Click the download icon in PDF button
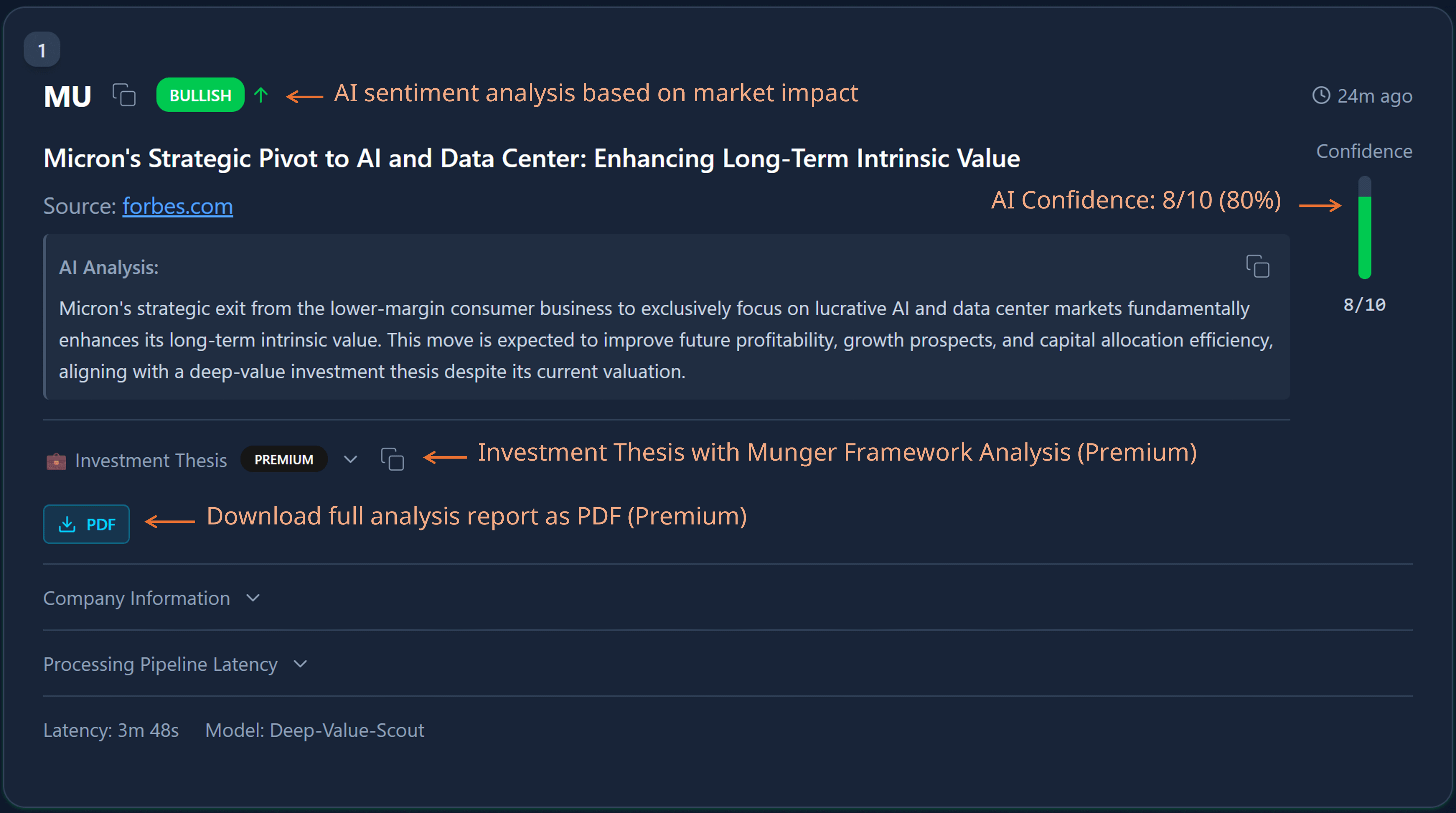Image resolution: width=1456 pixels, height=813 pixels. click(x=67, y=524)
